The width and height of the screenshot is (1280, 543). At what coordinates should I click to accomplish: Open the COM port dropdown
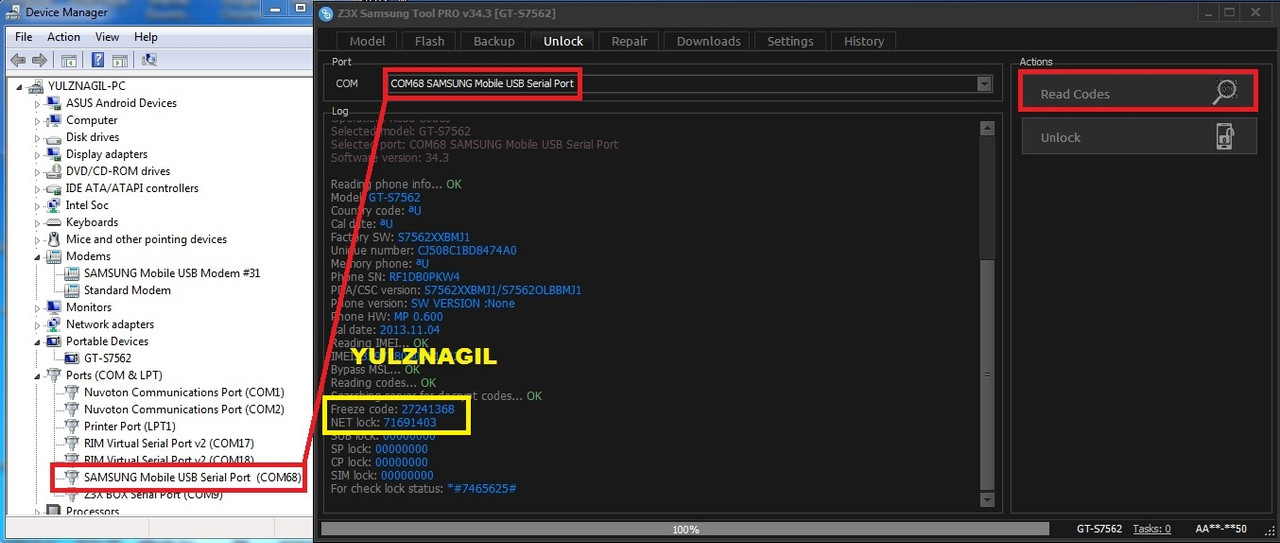click(x=984, y=84)
